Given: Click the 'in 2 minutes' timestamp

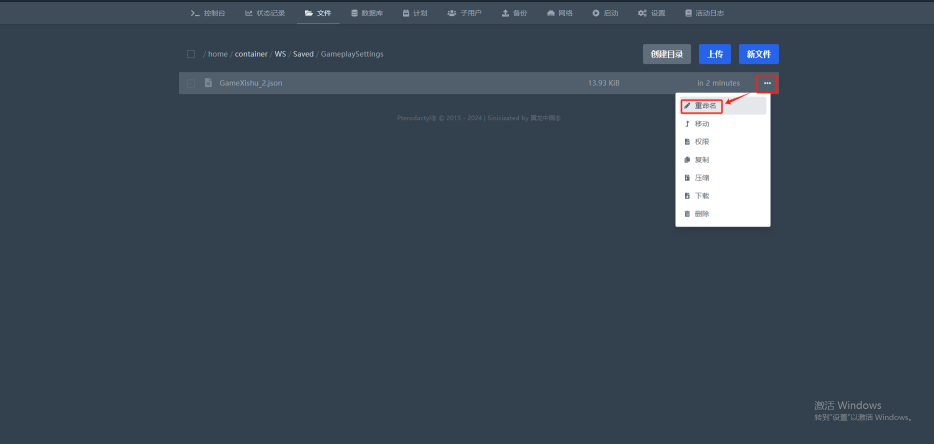Looking at the screenshot, I should click(718, 83).
